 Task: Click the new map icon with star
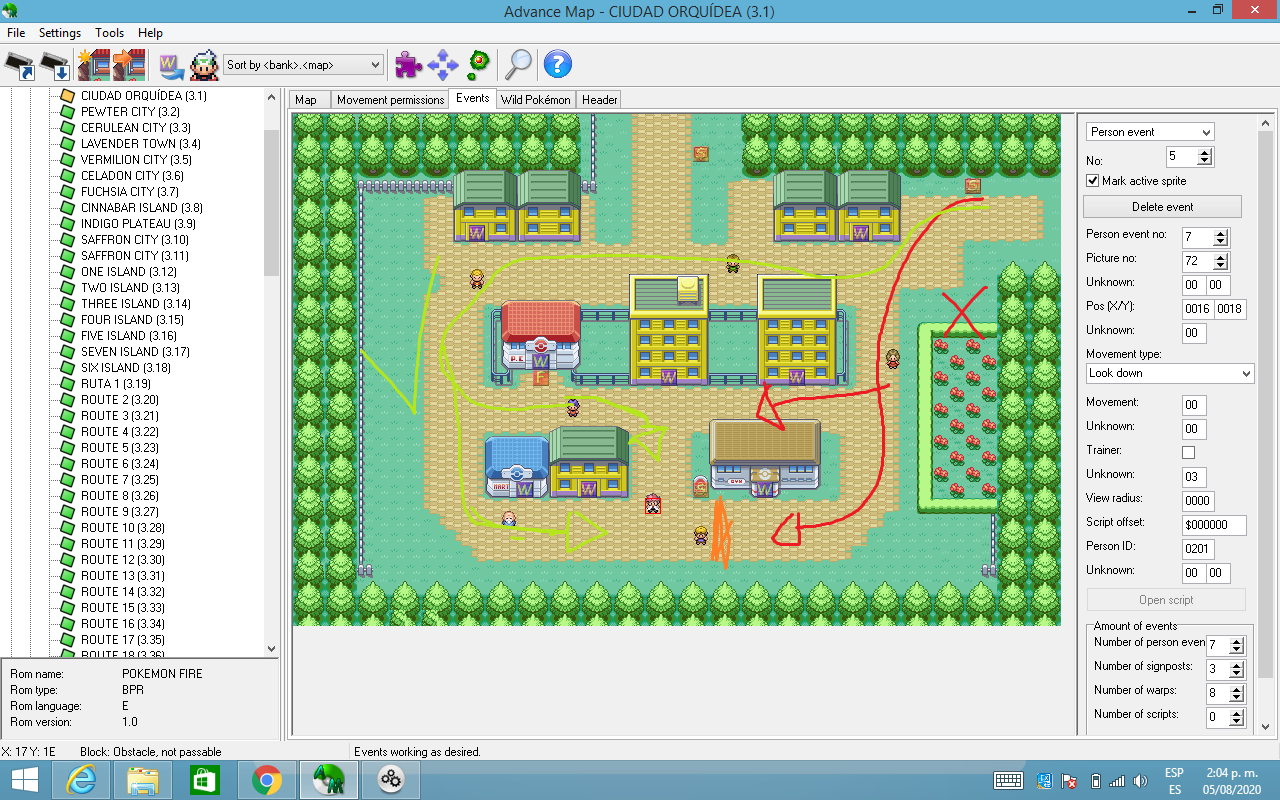93,65
